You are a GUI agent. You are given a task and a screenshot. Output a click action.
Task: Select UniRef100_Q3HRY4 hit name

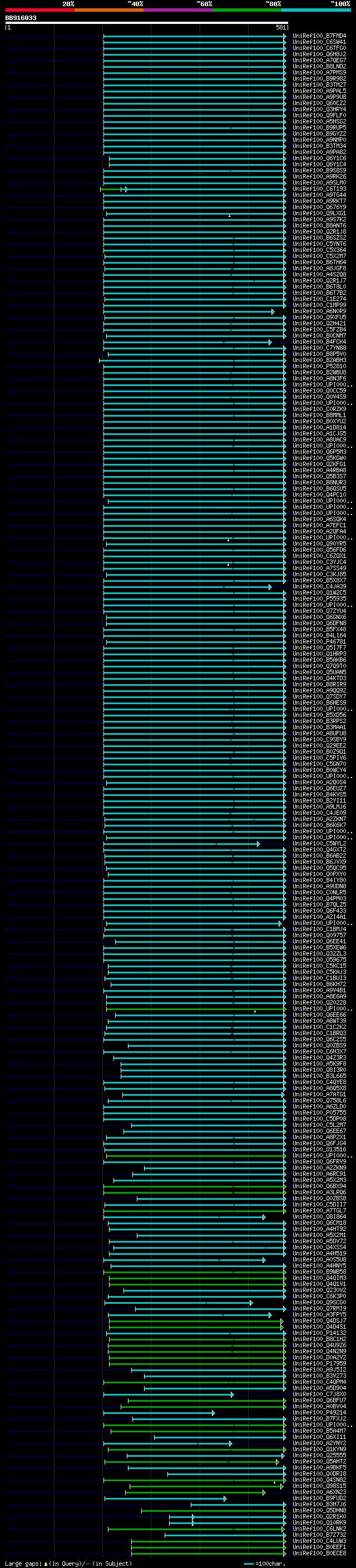click(x=319, y=110)
